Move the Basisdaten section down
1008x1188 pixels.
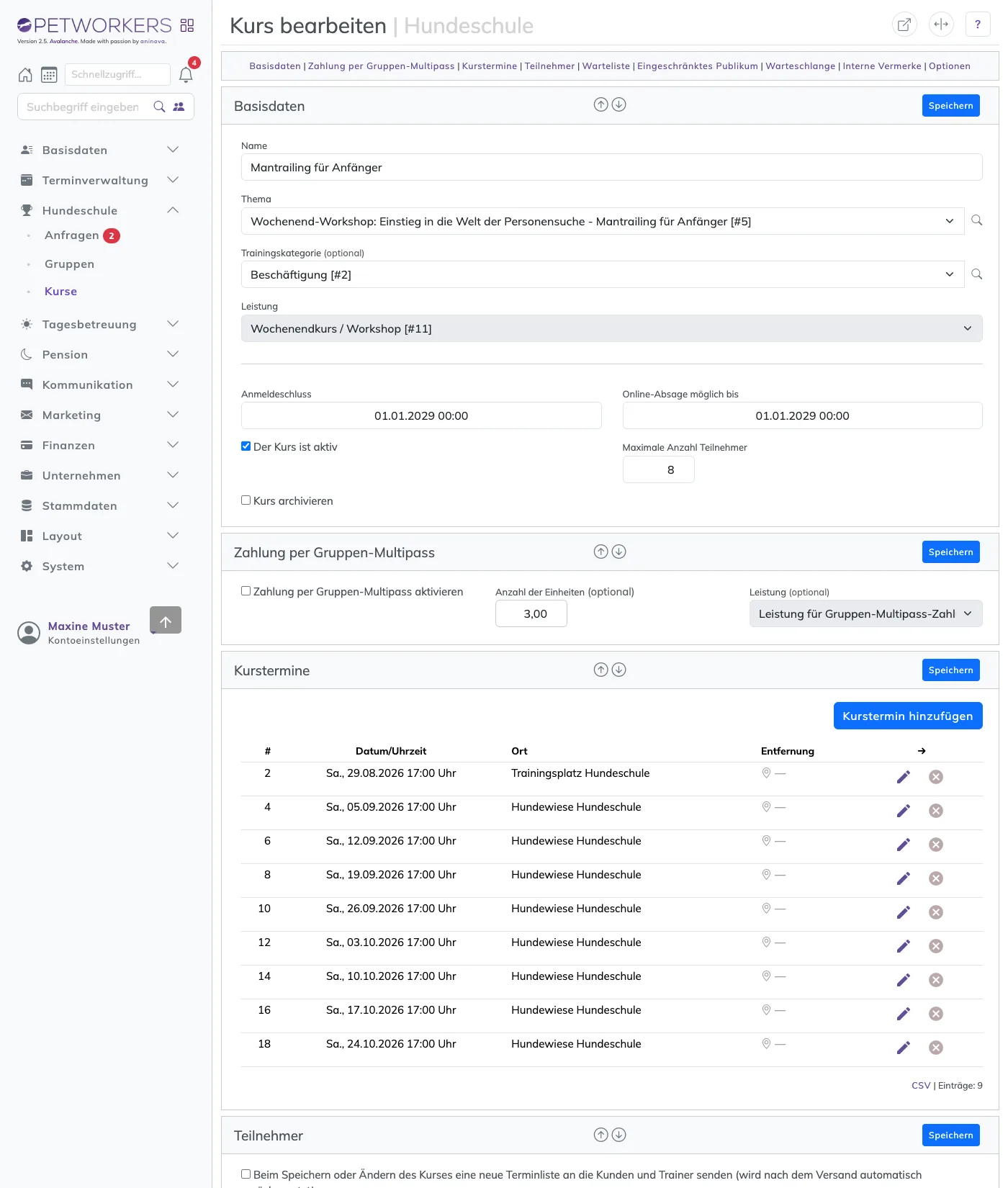(619, 104)
